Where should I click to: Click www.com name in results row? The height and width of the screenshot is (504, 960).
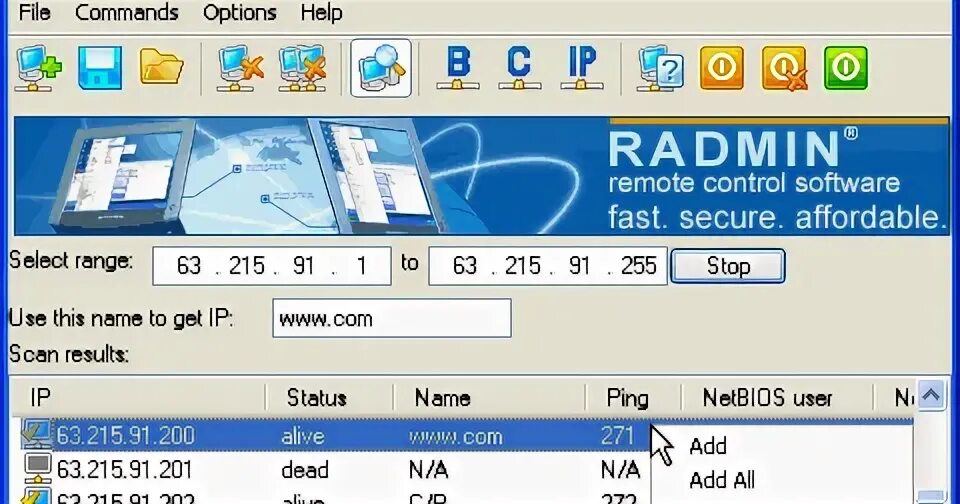tap(456, 437)
